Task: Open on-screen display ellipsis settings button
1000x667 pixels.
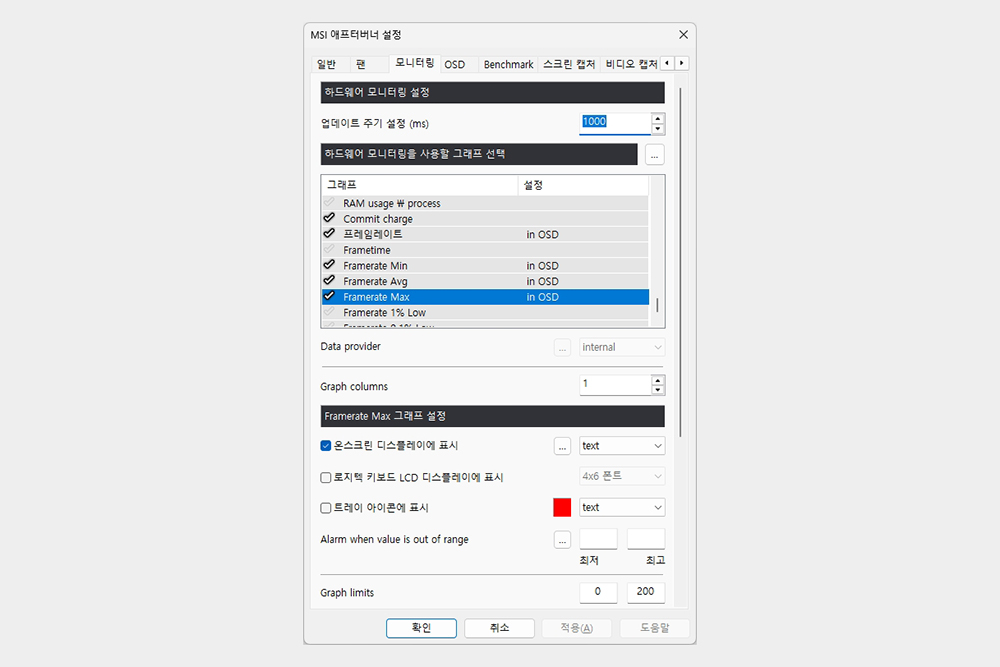Action: [x=562, y=446]
